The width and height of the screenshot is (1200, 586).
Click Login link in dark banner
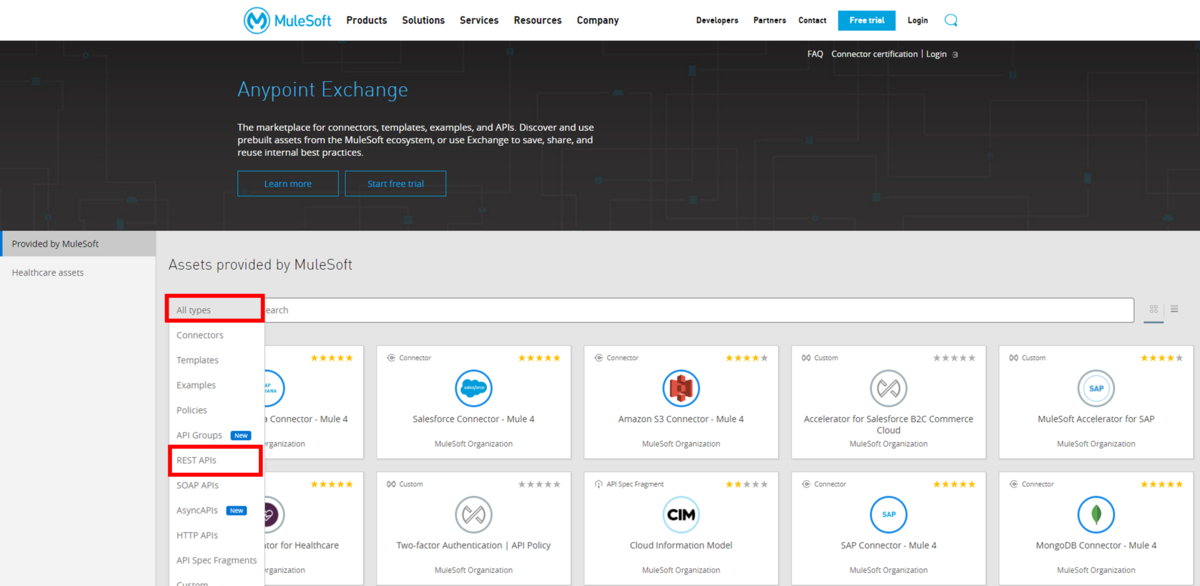coord(936,54)
